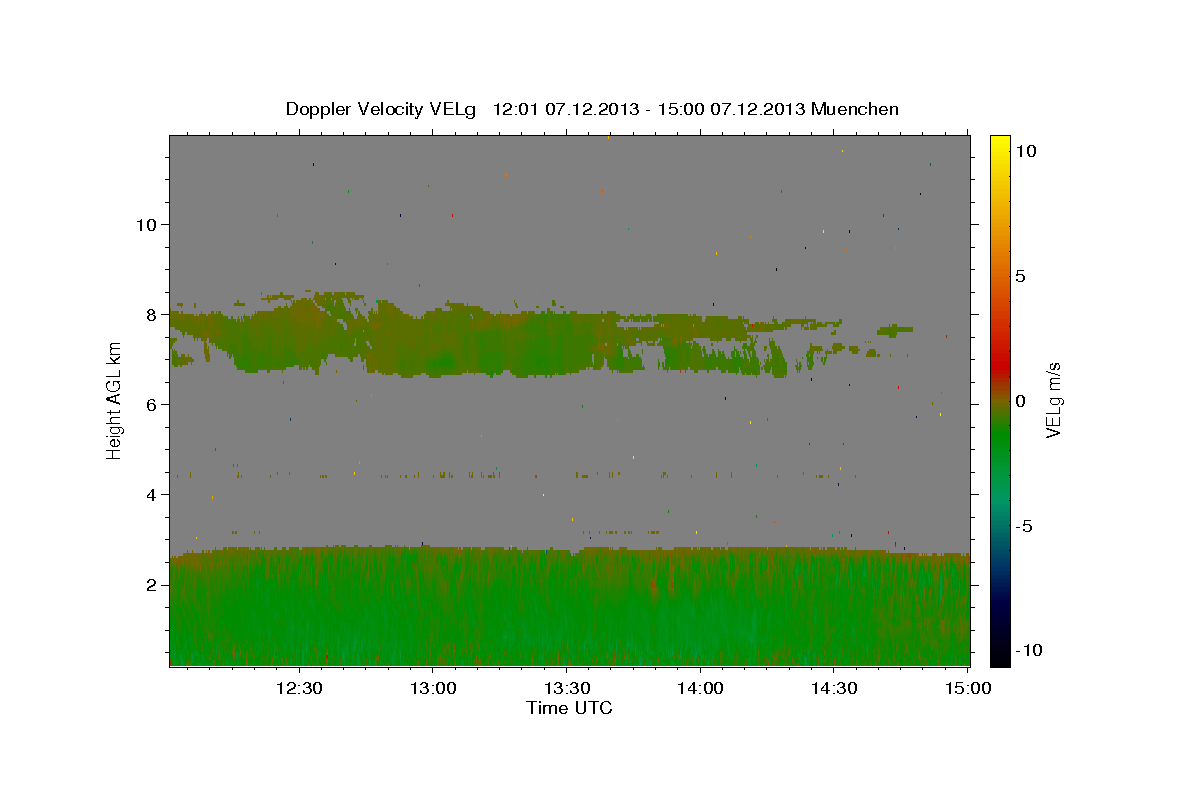The image size is (1200, 800).
Task: Click the 'VELg m/s' colorbar label
Action: pos(1053,400)
